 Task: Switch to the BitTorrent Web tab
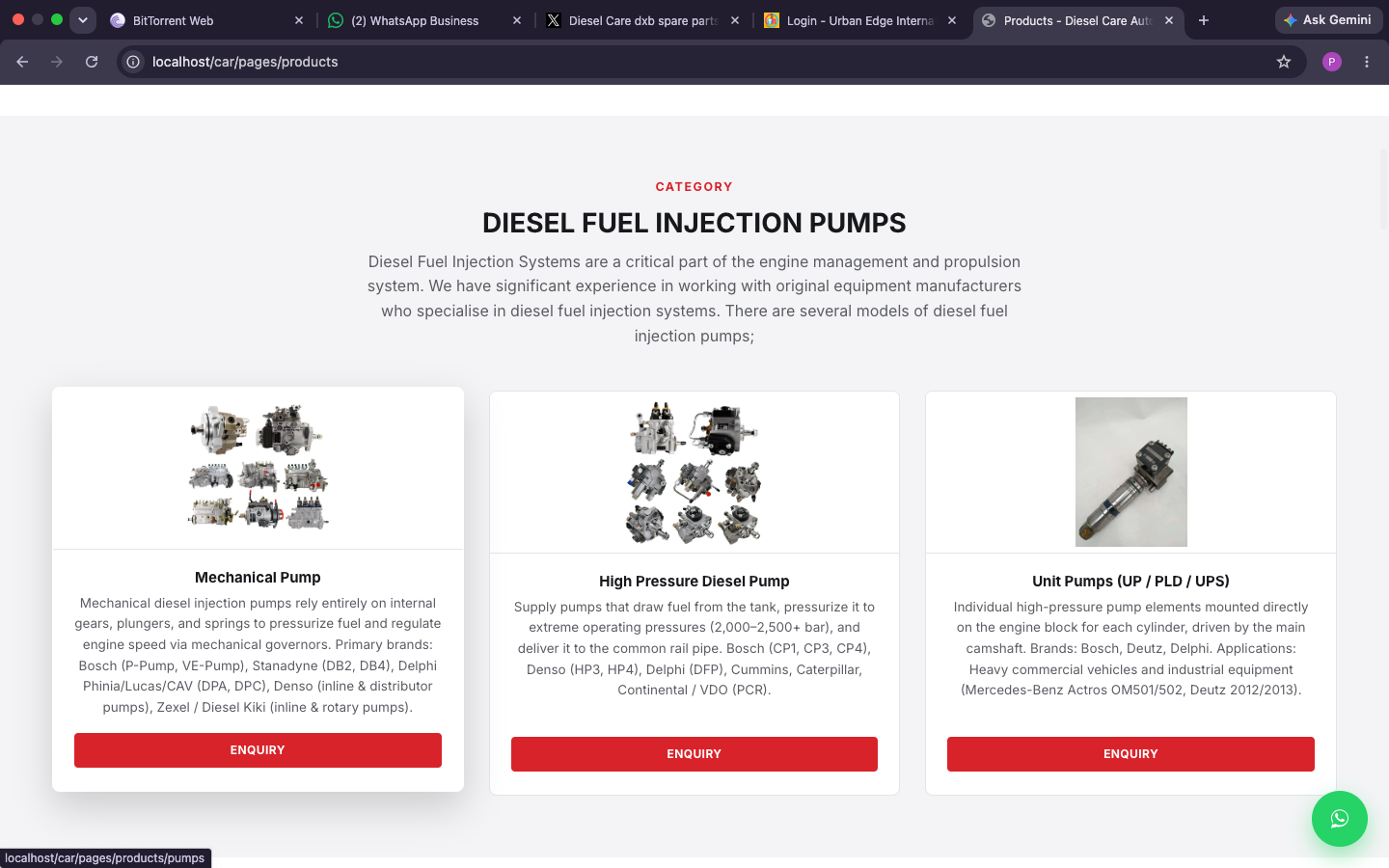pyautogui.click(x=207, y=20)
